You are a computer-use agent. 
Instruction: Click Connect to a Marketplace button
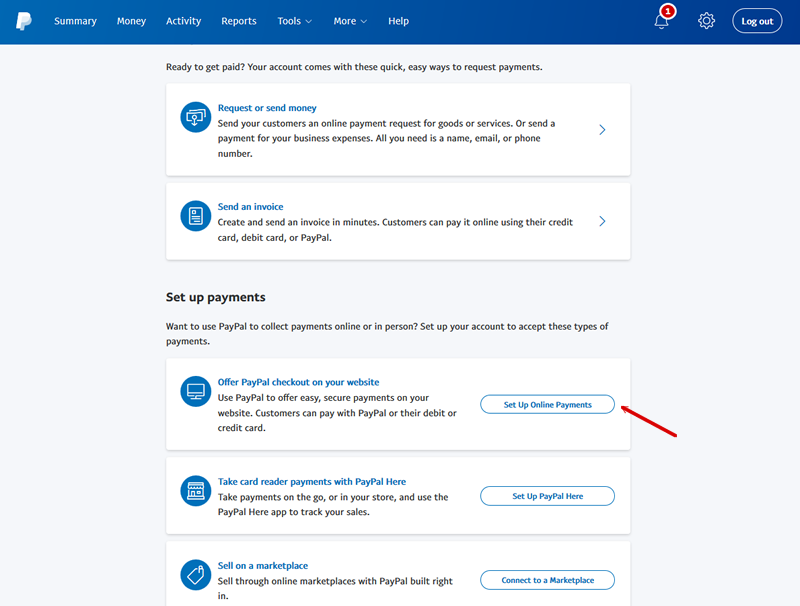tap(547, 580)
